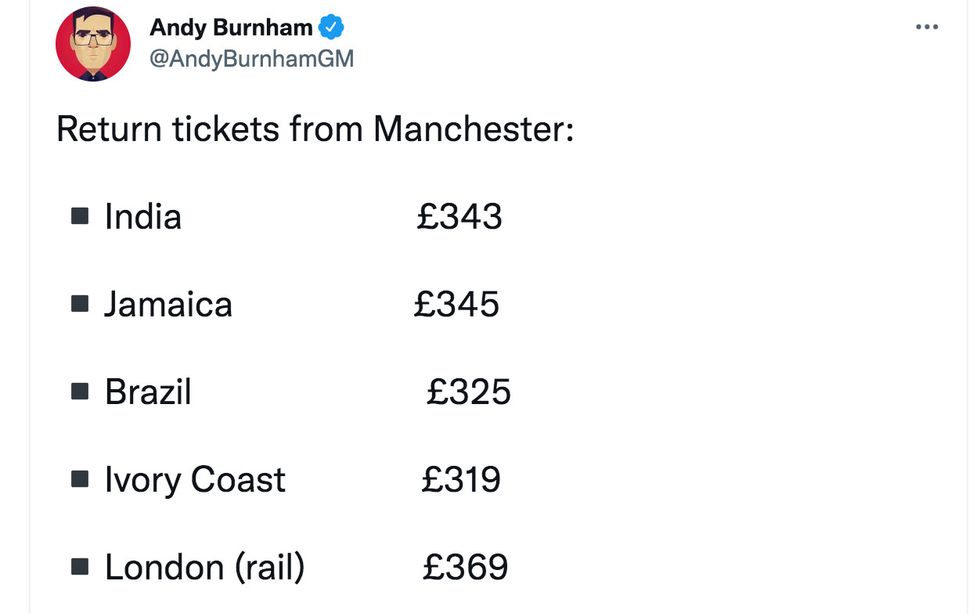Open the Andy Burnham display name link
This screenshot has width=980, height=614.
point(230,28)
